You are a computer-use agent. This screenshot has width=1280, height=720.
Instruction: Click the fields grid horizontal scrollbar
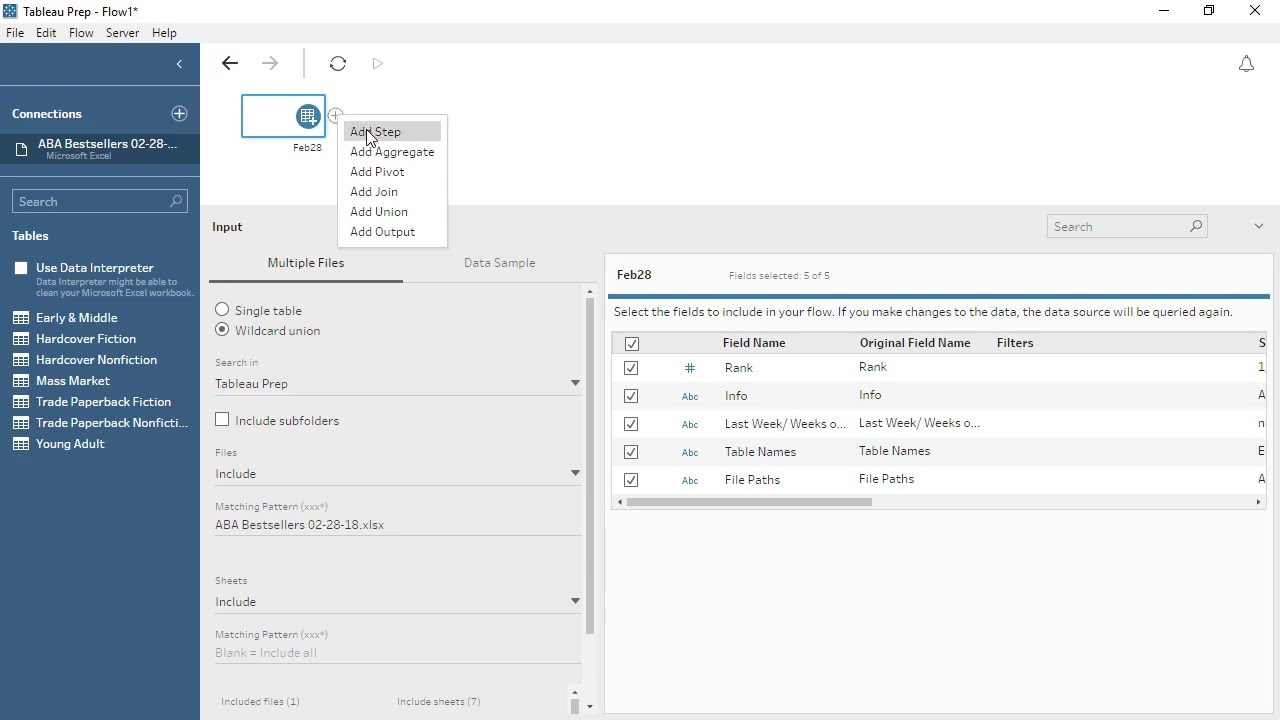point(749,502)
